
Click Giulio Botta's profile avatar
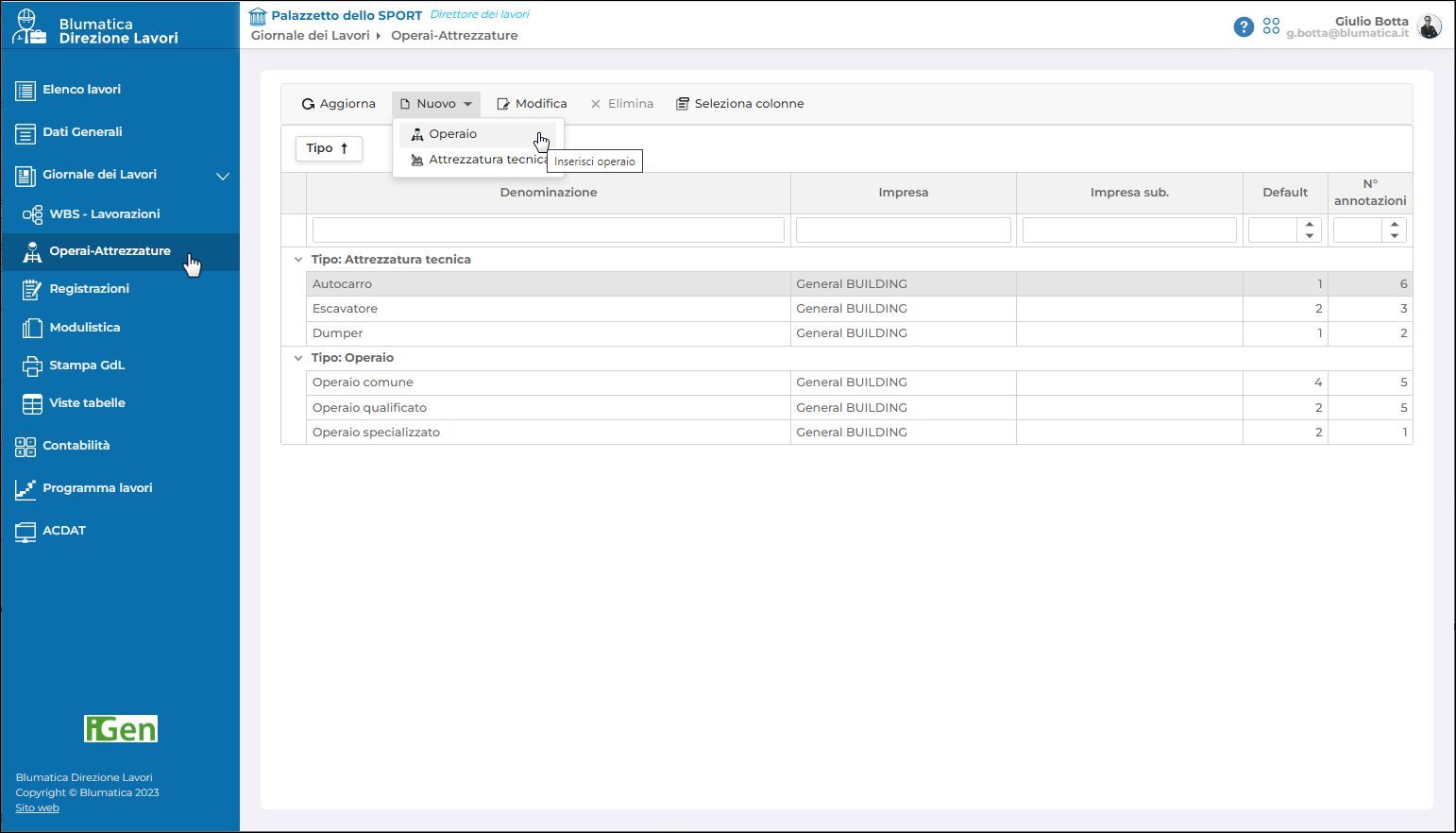point(1429,26)
